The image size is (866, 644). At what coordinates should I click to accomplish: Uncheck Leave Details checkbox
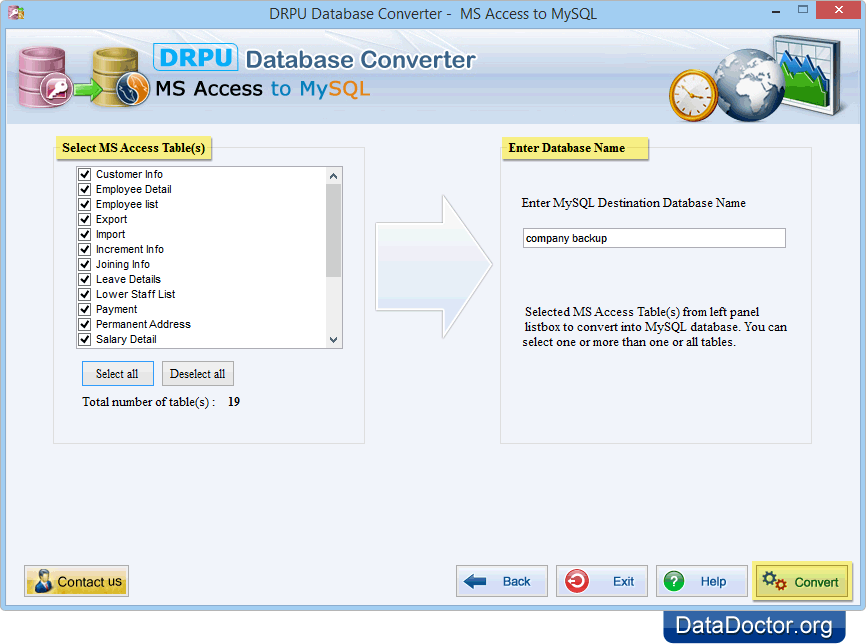tap(85, 279)
